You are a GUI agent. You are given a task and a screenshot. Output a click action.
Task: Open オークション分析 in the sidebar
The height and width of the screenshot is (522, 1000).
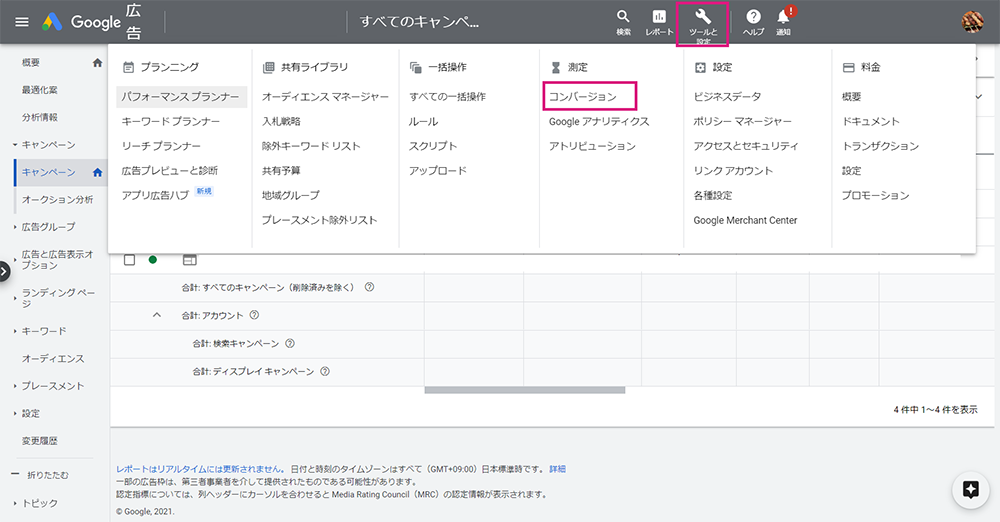[57, 200]
